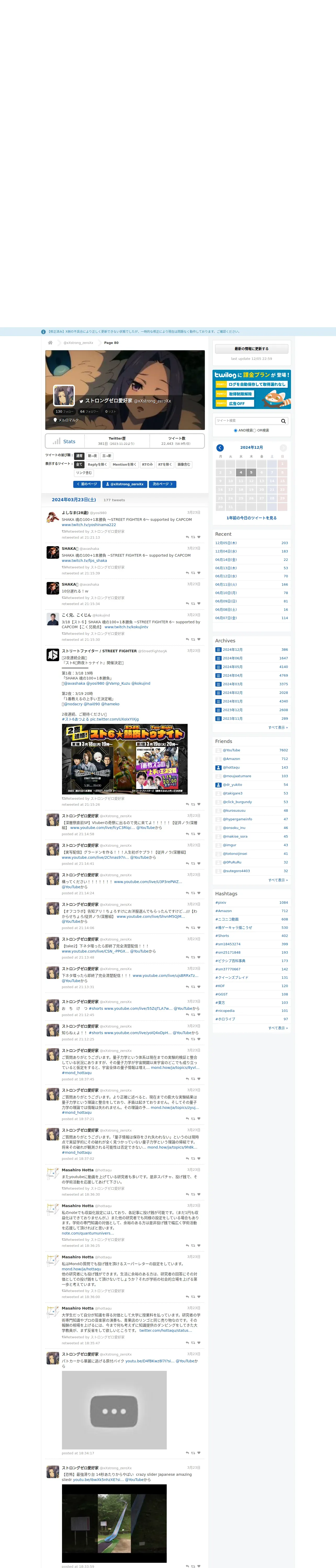Click 最新の情報に更新する button
Viewport: 336px width, 1568px height.
pos(251,349)
